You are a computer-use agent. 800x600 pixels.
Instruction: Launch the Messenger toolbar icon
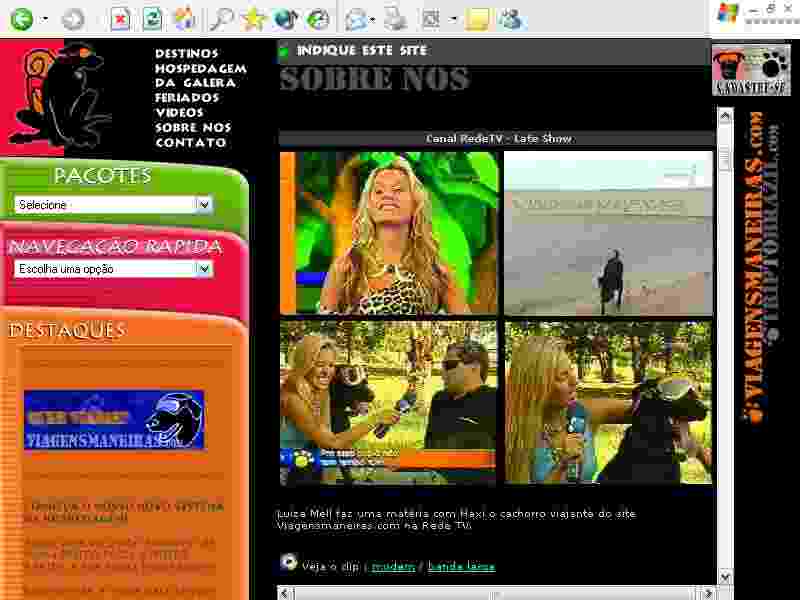coord(510,19)
